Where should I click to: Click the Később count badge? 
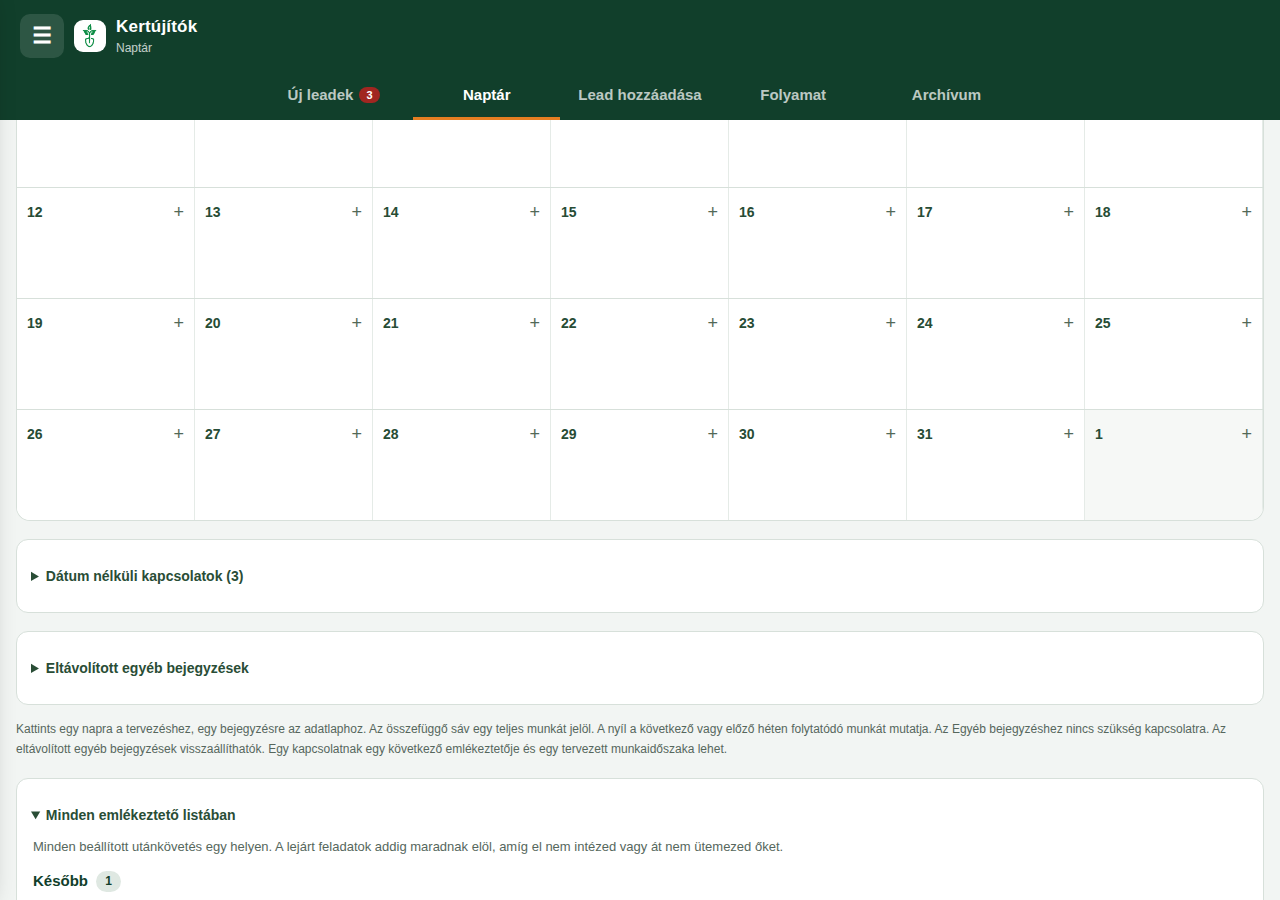pos(109,881)
